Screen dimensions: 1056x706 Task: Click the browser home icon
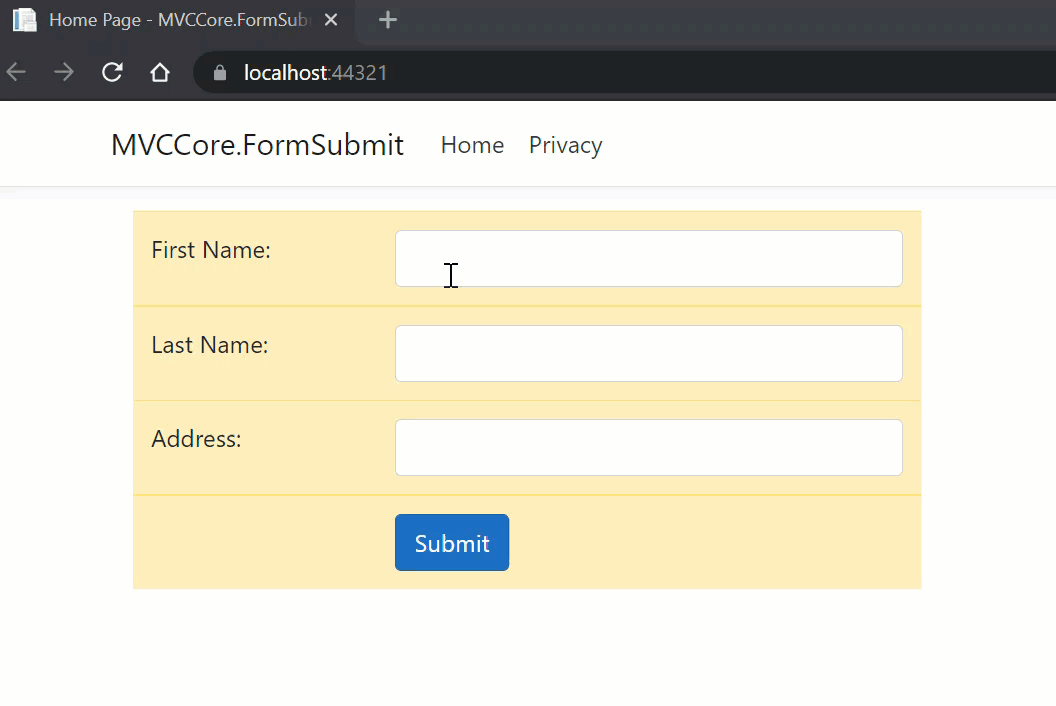[x=160, y=71]
